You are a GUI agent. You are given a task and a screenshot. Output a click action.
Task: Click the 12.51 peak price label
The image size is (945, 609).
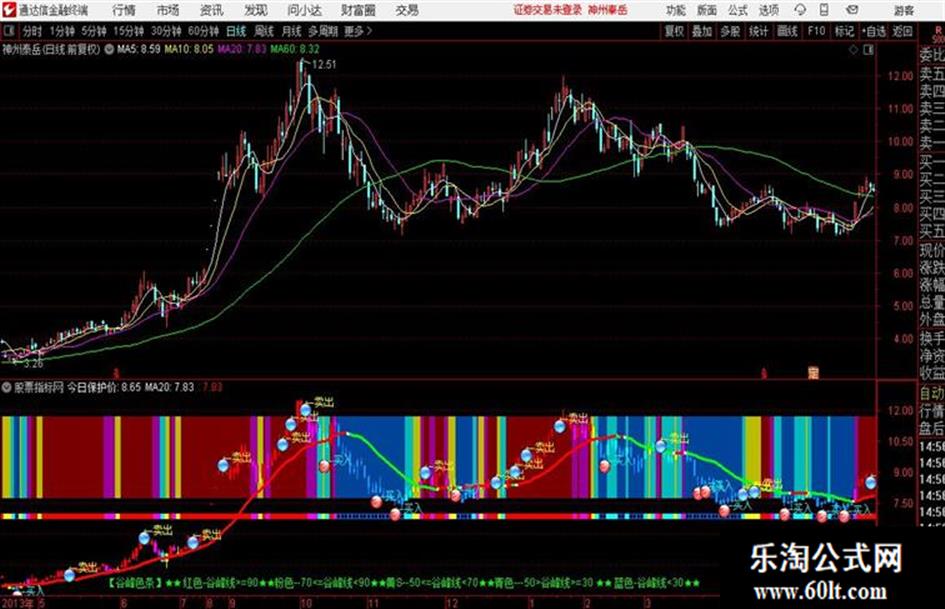(x=324, y=65)
